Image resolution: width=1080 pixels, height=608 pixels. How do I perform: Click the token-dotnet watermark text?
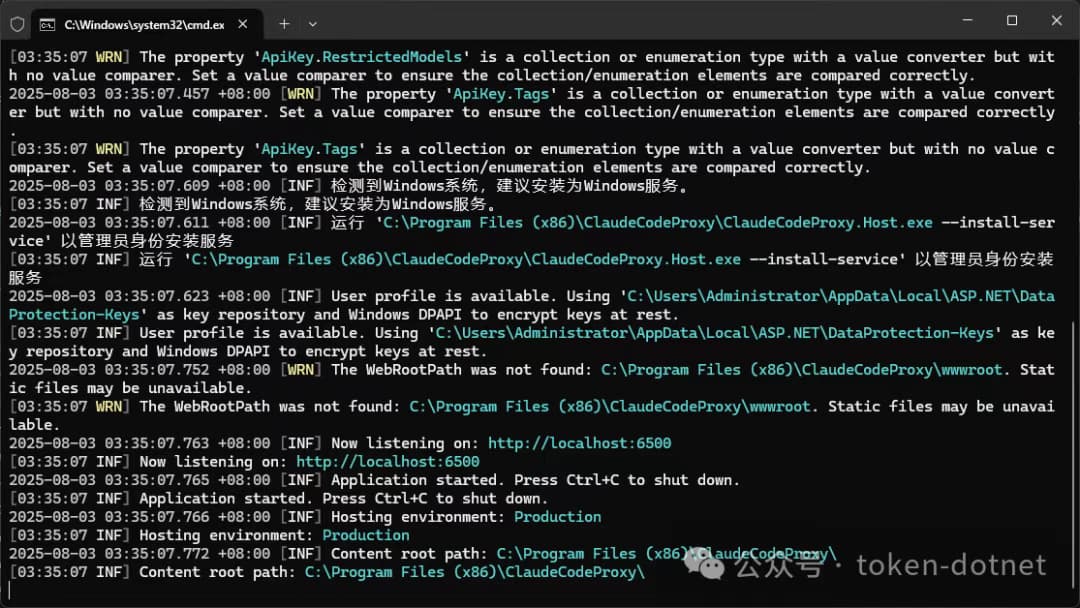[951, 565]
